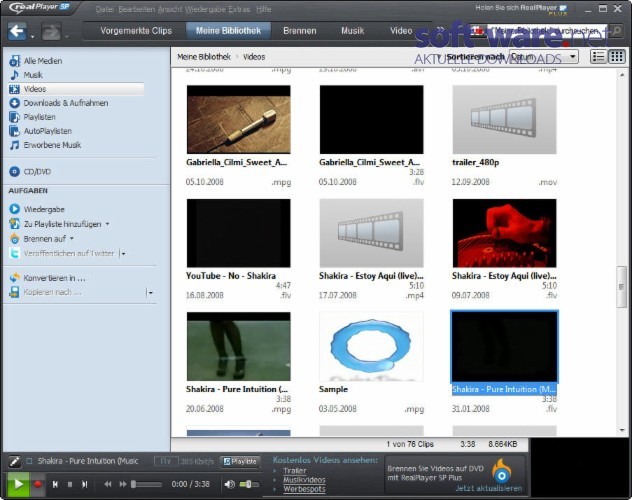Screen dimensions: 632x500
Task: Start playback with the green play button
Action: pyautogui.click(x=18, y=484)
